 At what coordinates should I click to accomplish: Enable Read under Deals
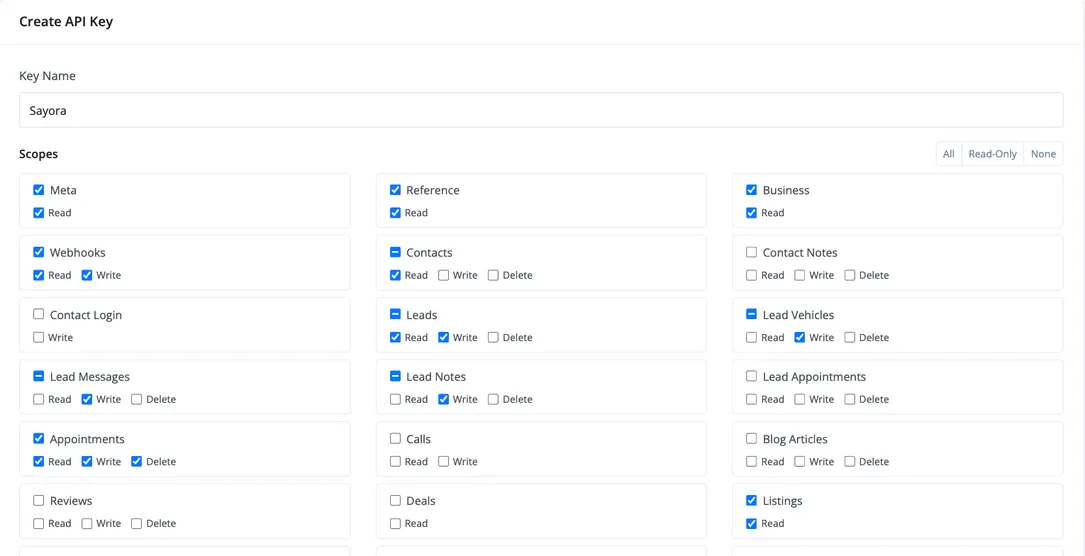(395, 523)
